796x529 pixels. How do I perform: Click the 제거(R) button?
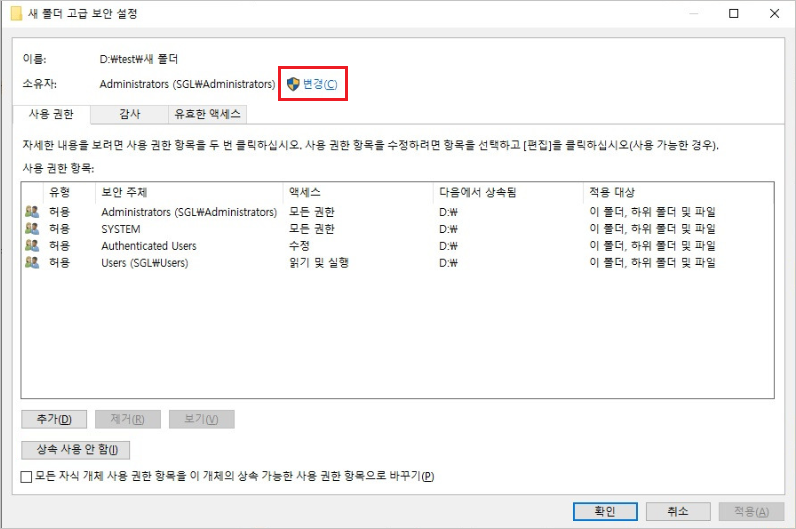pos(128,419)
